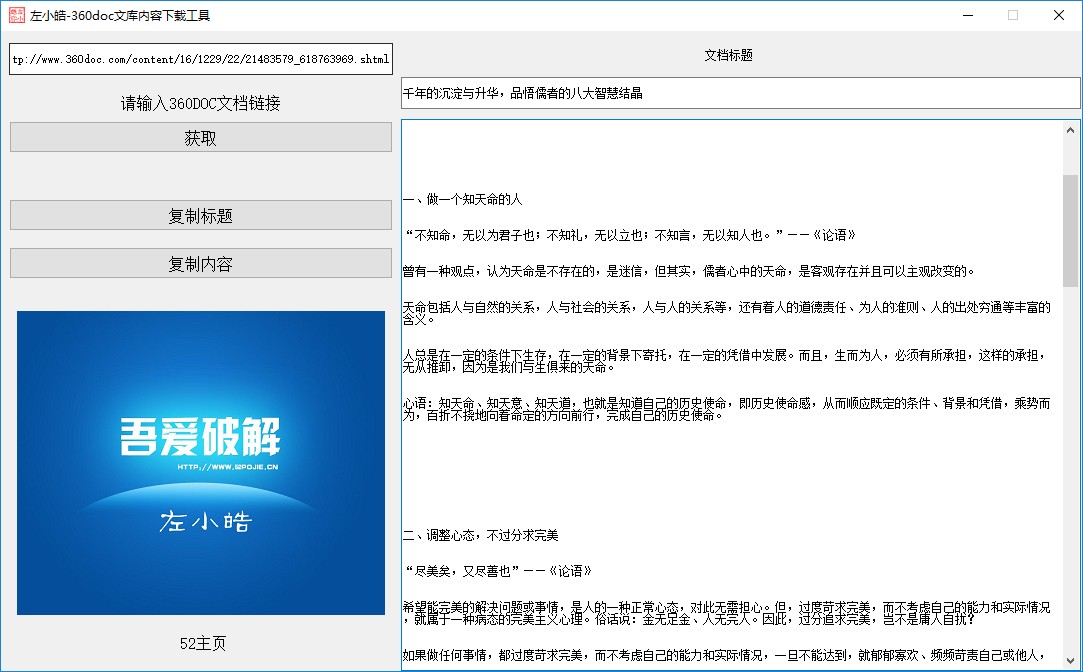This screenshot has width=1083, height=672.
Task: Open the 52主页 link
Action: [x=203, y=643]
